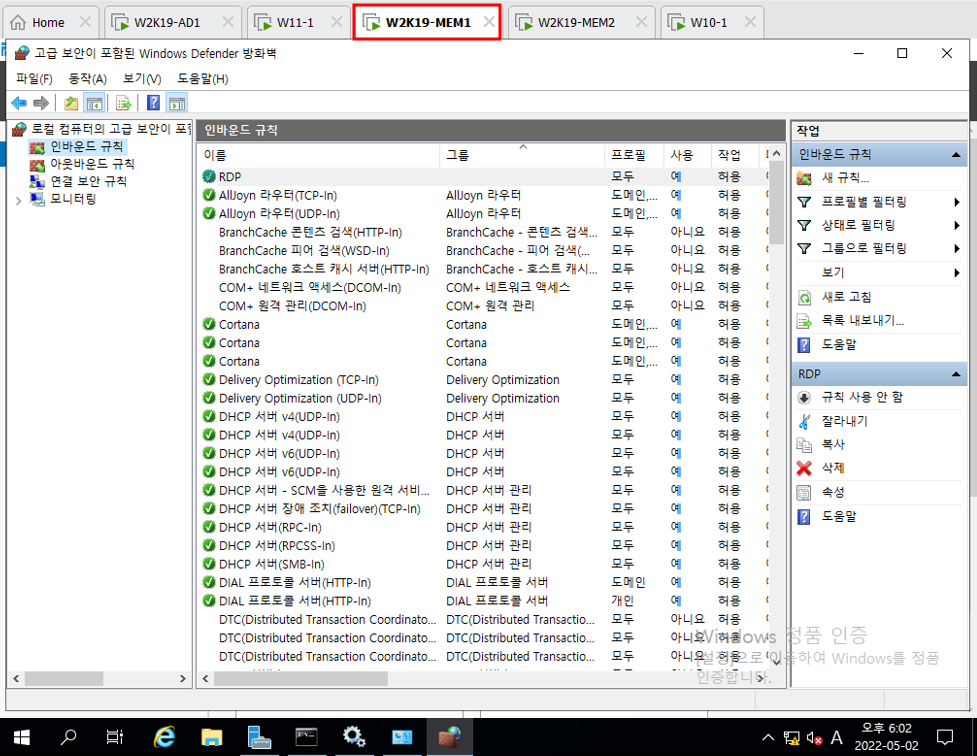
Task: Collapse the Inbound Rules (인바운드 규칙) actions section
Action: click(x=956, y=155)
